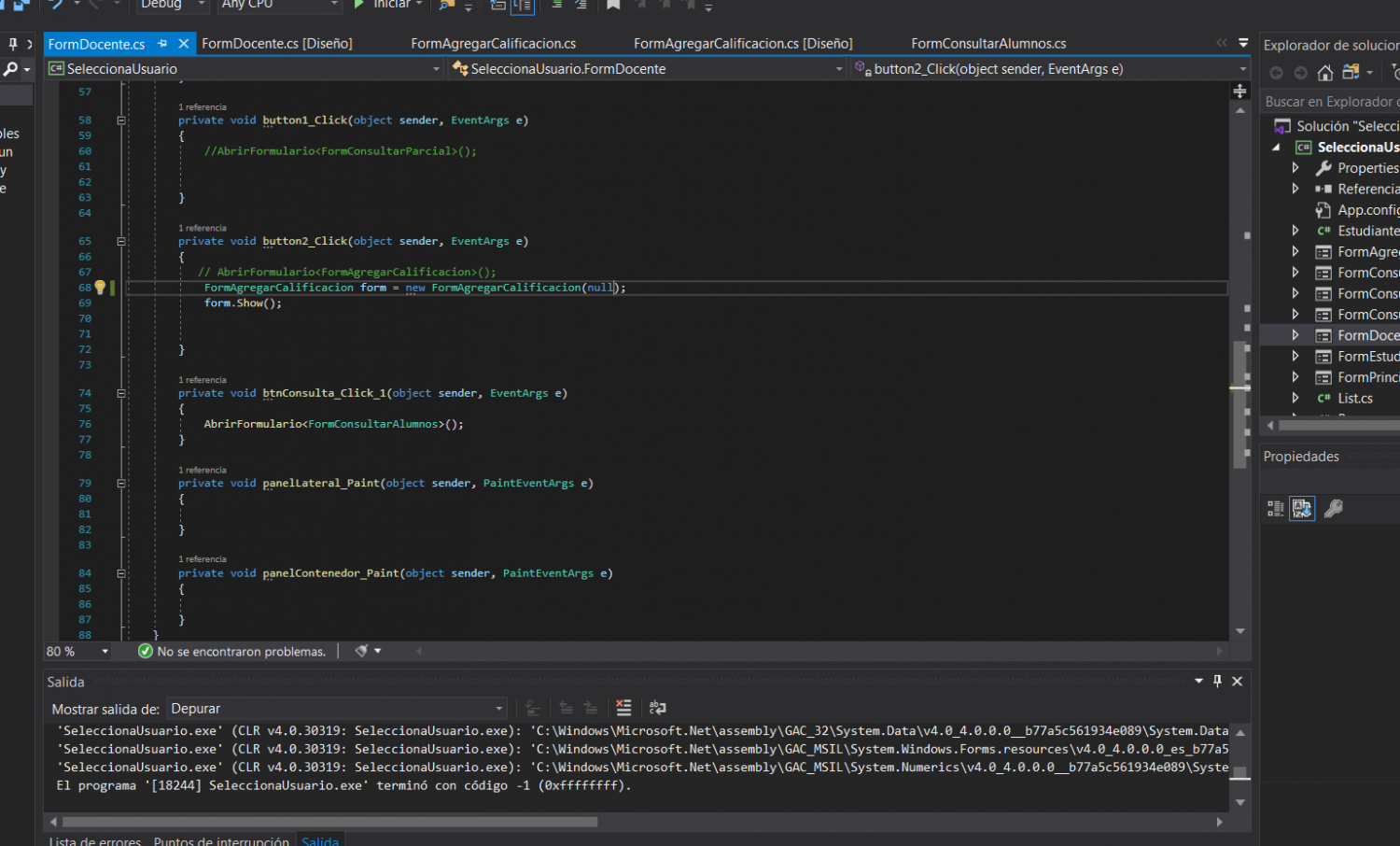The width and height of the screenshot is (1400, 846).
Task: Open the button2_Click member dropdown
Action: coord(1050,69)
